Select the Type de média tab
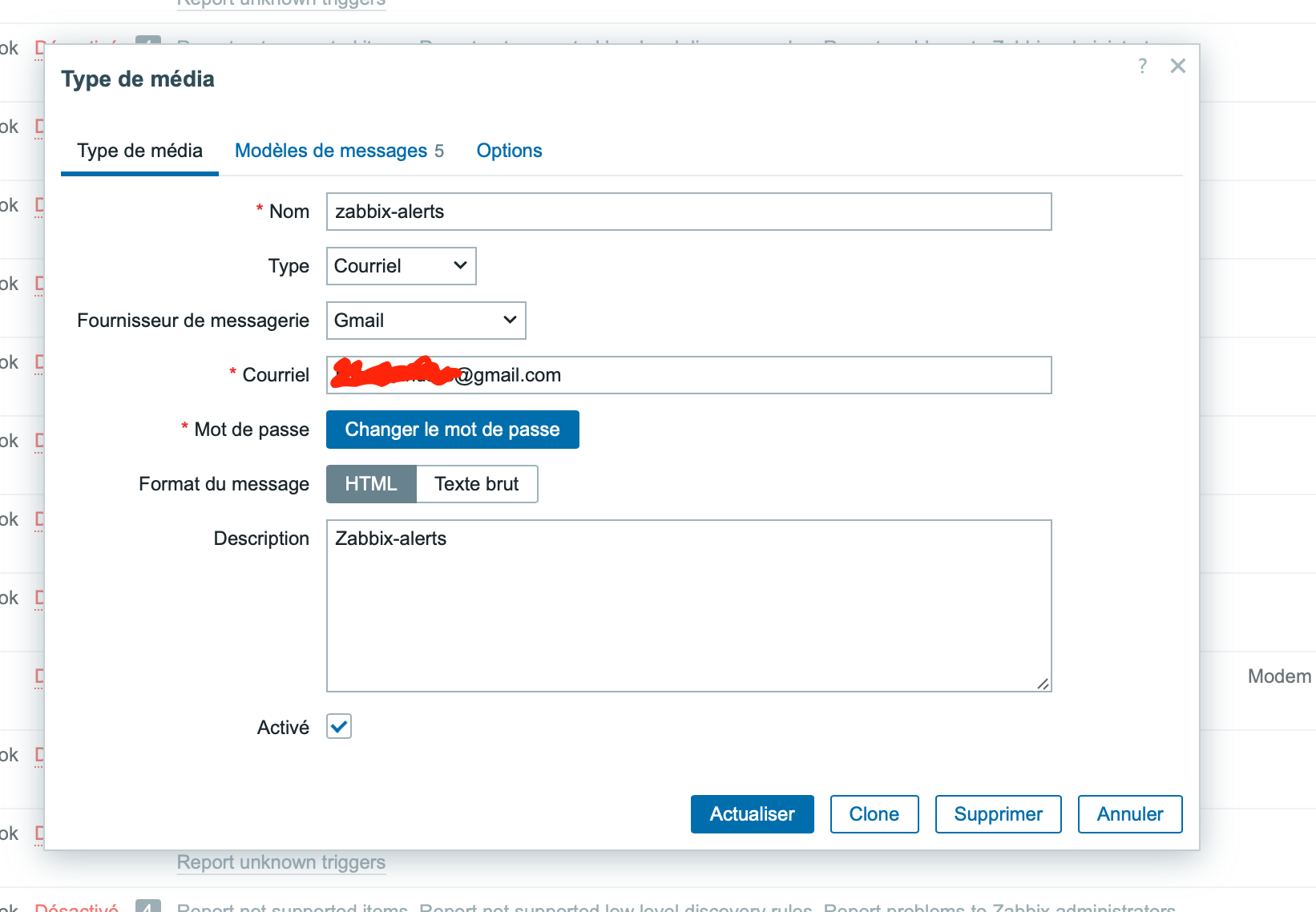 click(139, 151)
